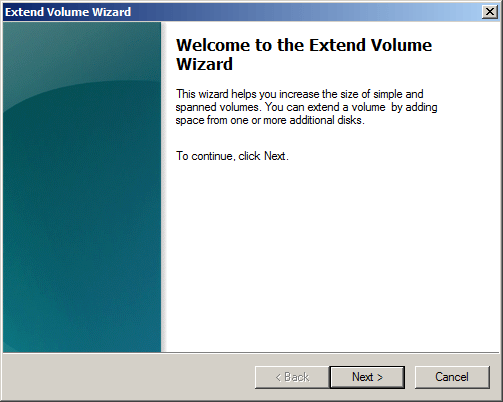
Task: Click the paragraph describing simple and spanned volumes
Action: point(306,107)
